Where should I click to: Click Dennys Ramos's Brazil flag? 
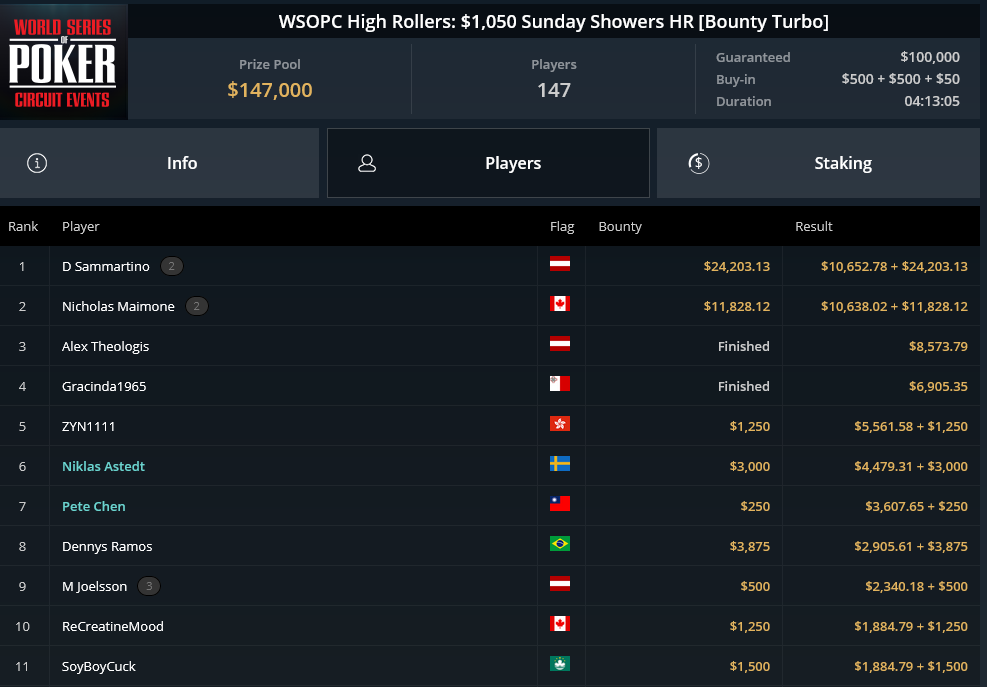[x=560, y=543]
